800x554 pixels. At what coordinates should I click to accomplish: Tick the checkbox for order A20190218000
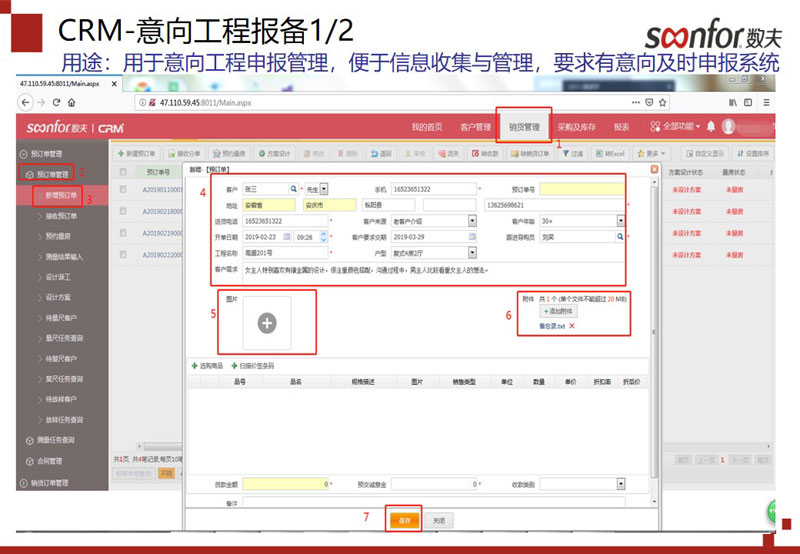(x=123, y=211)
